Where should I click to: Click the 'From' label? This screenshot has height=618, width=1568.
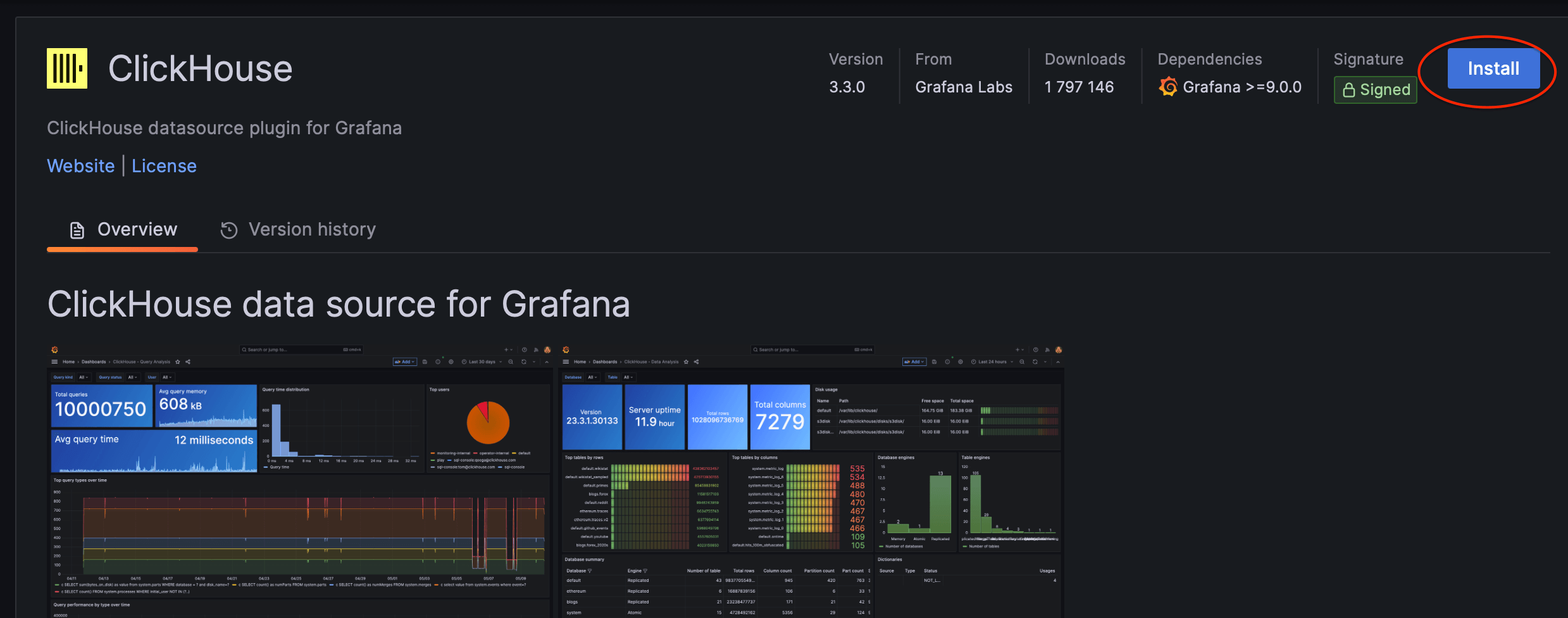(x=933, y=60)
